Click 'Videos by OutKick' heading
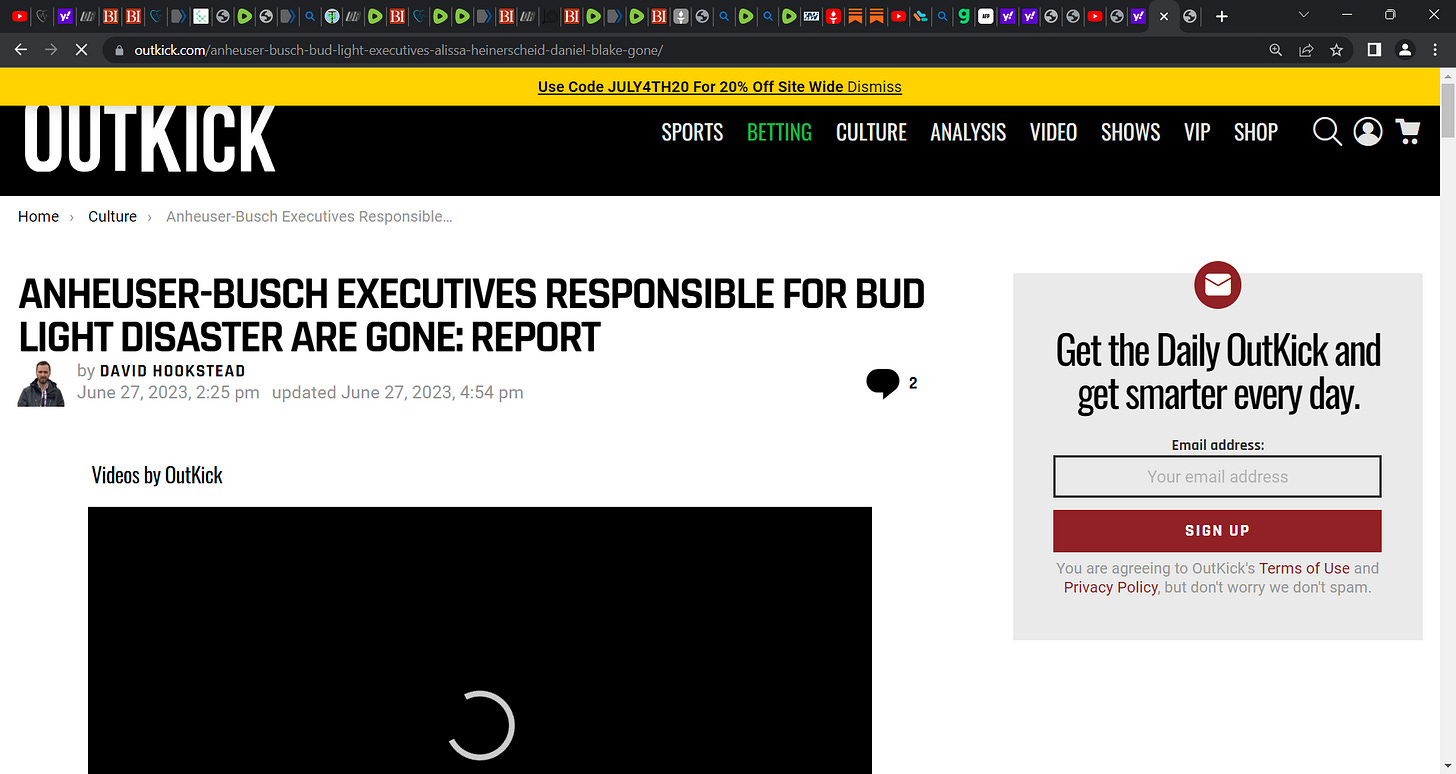The height and width of the screenshot is (774, 1456). (x=157, y=475)
